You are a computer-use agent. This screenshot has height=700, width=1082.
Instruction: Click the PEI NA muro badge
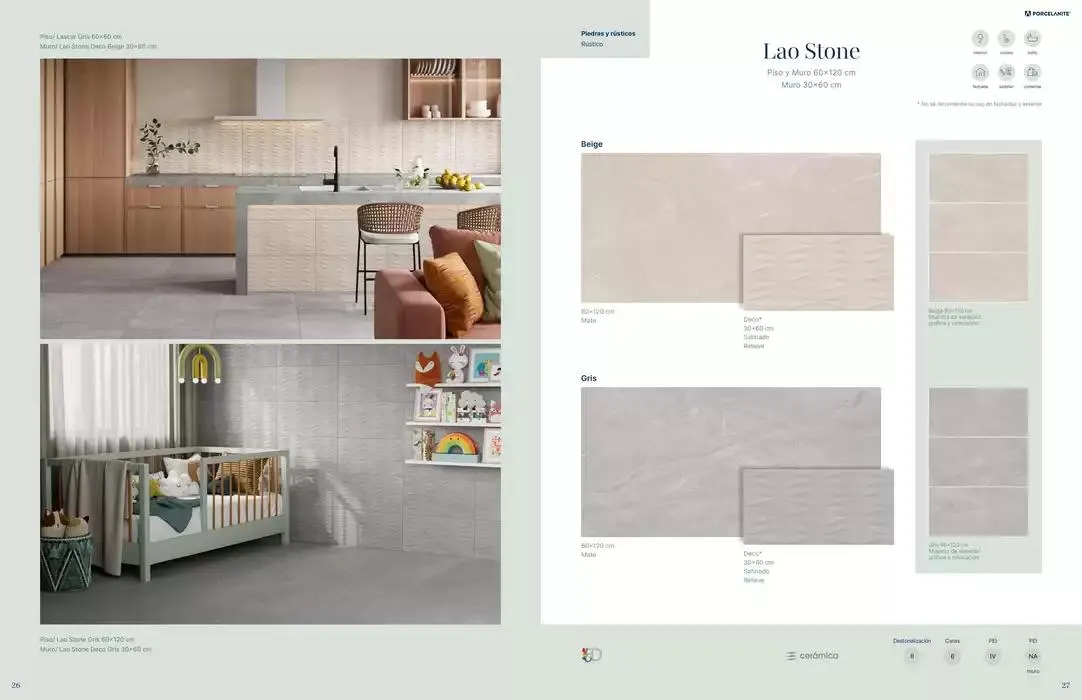pos(1033,656)
